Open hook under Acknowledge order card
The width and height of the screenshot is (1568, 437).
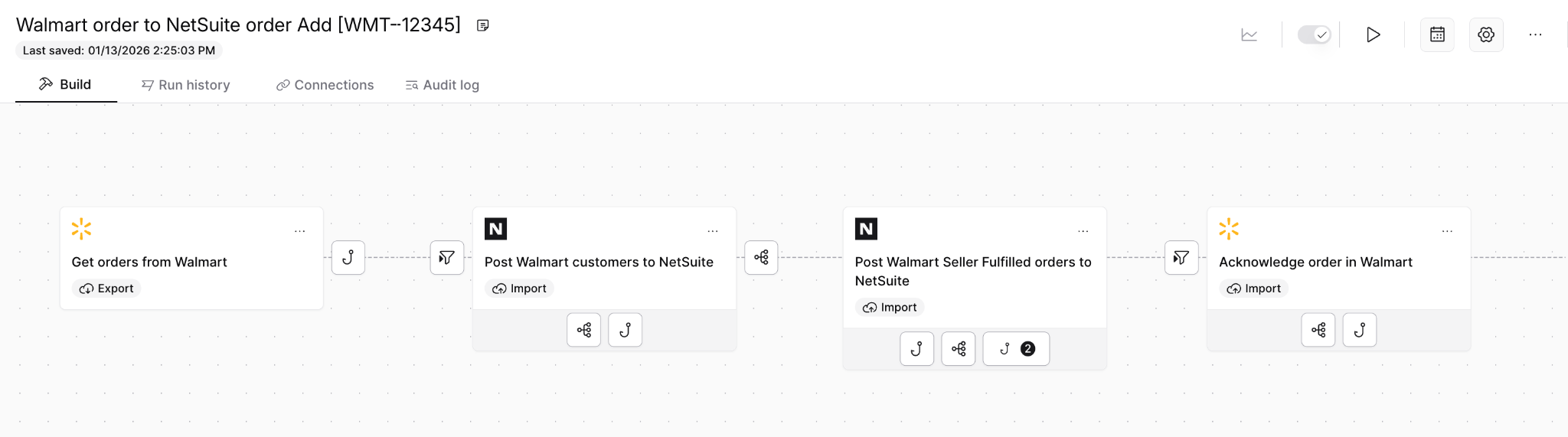click(1360, 330)
